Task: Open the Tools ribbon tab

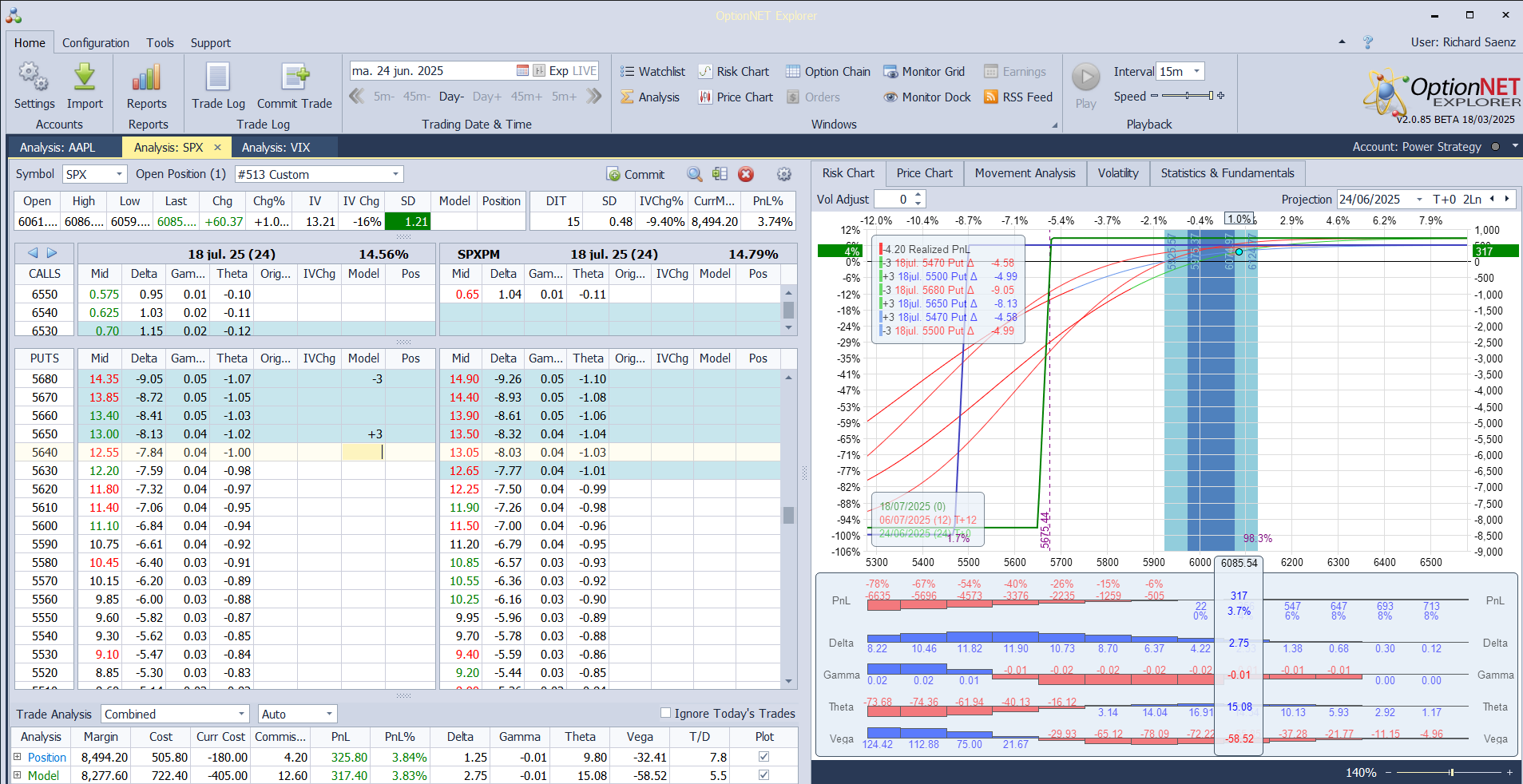Action: (x=160, y=42)
